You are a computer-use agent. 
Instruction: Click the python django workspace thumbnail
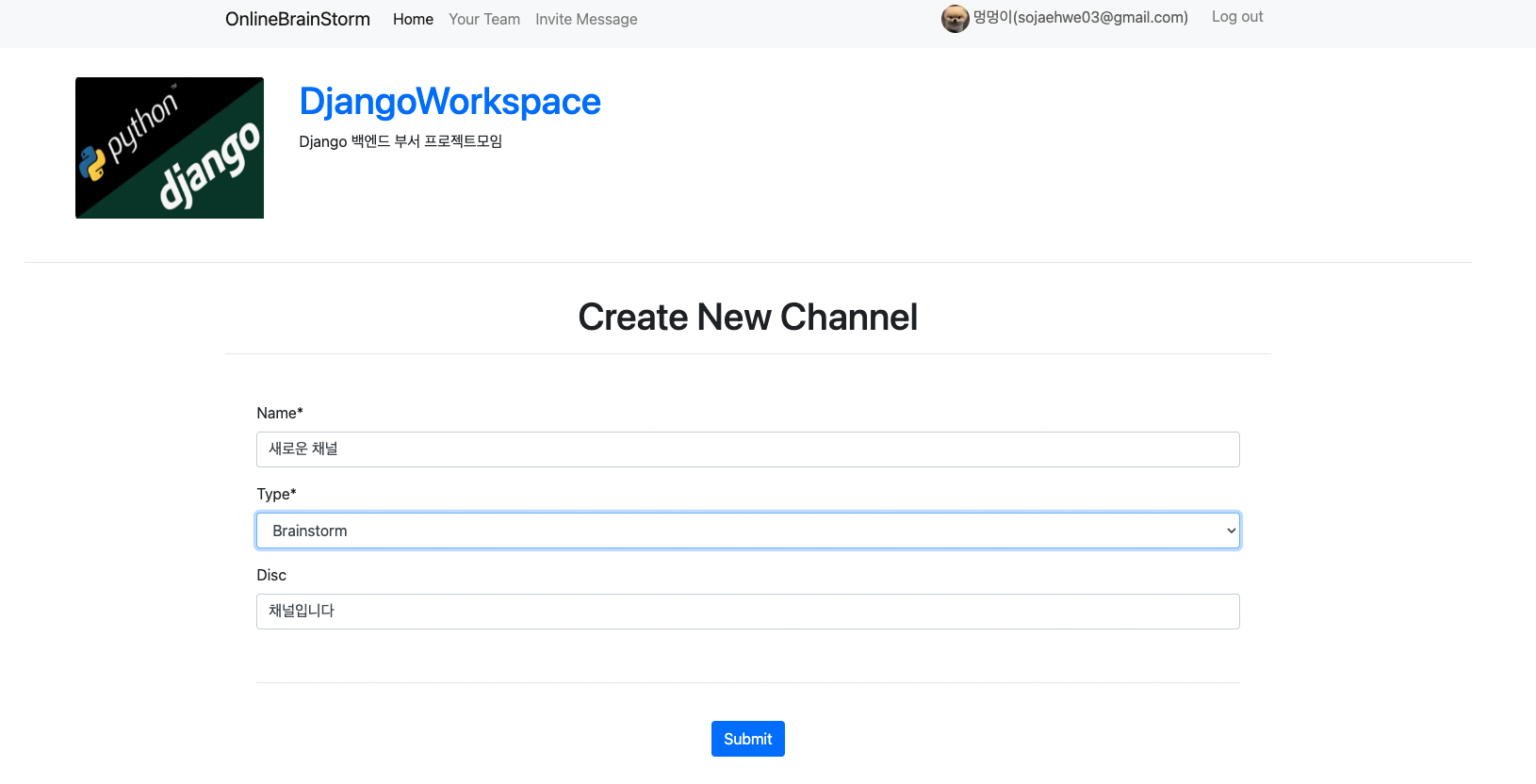coord(170,148)
